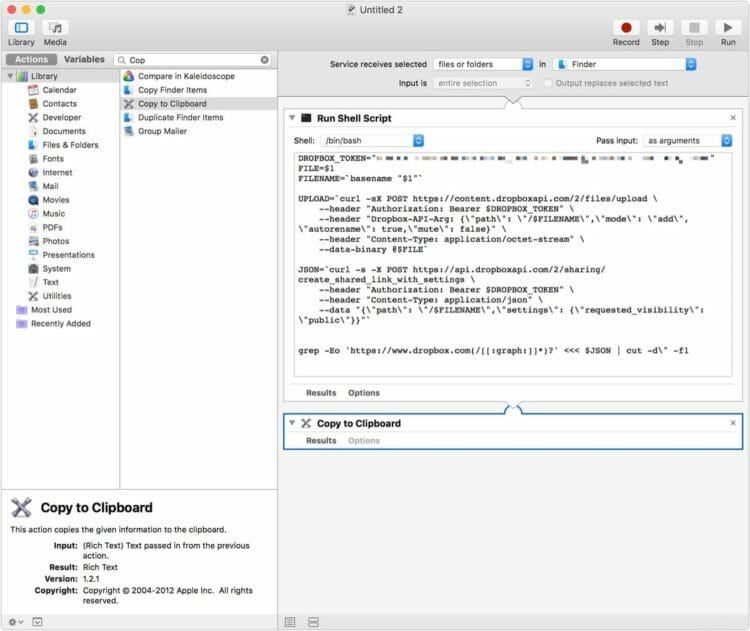Open the Pass input dropdown
This screenshot has height=631, width=750.
click(687, 141)
